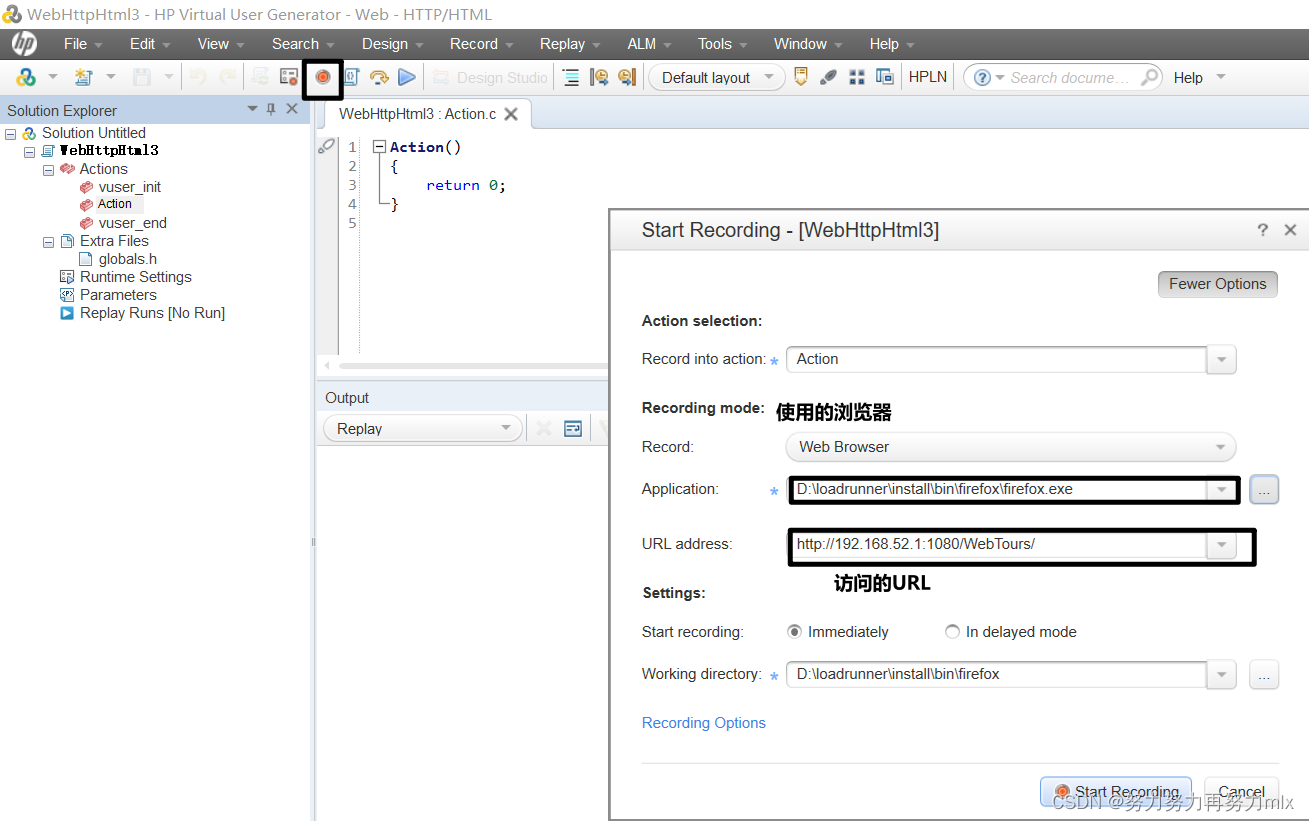The height and width of the screenshot is (821, 1309).
Task: Select the In delayed mode radio button
Action: tap(953, 632)
